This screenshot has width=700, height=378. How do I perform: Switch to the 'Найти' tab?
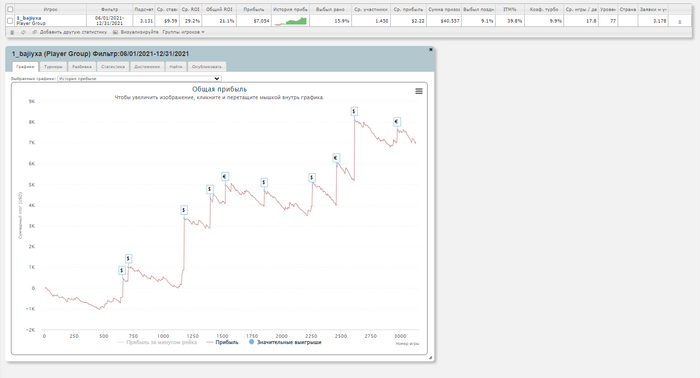coord(176,66)
